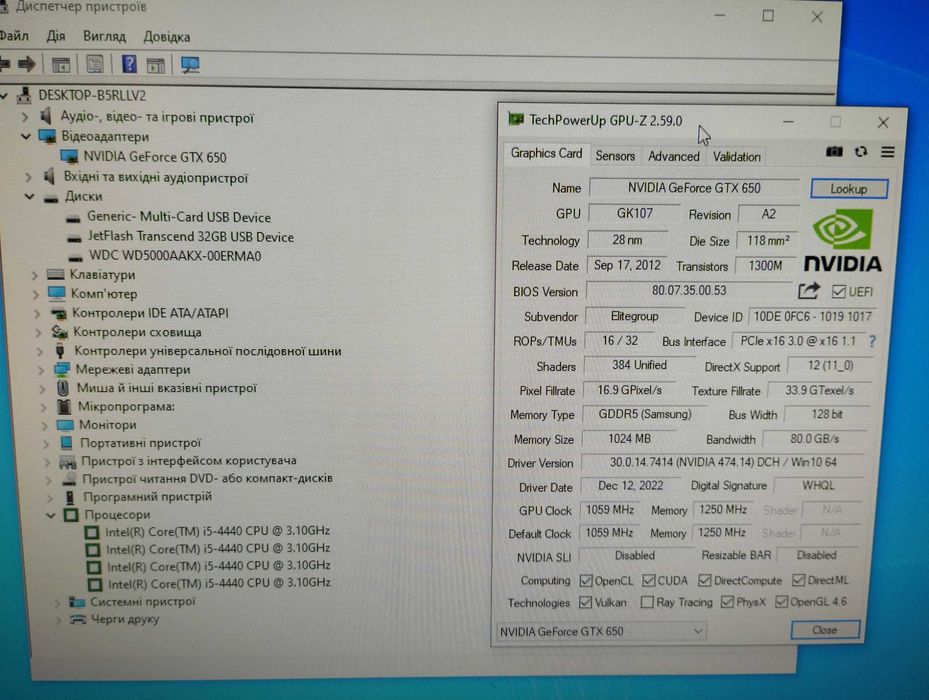Take a GPU-Z screenshot with the camera icon

click(x=834, y=152)
